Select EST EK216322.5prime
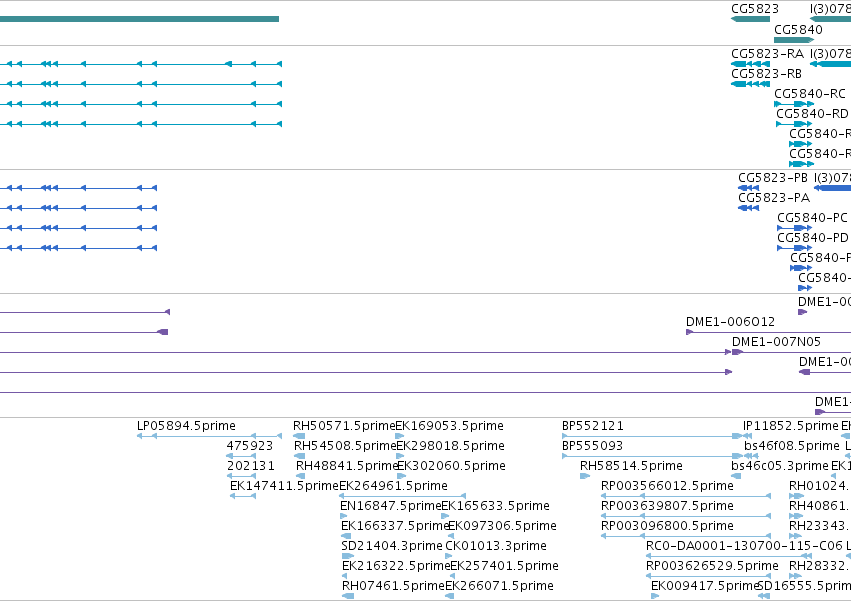Screen dimensions: 851x601 pyautogui.click(x=396, y=566)
